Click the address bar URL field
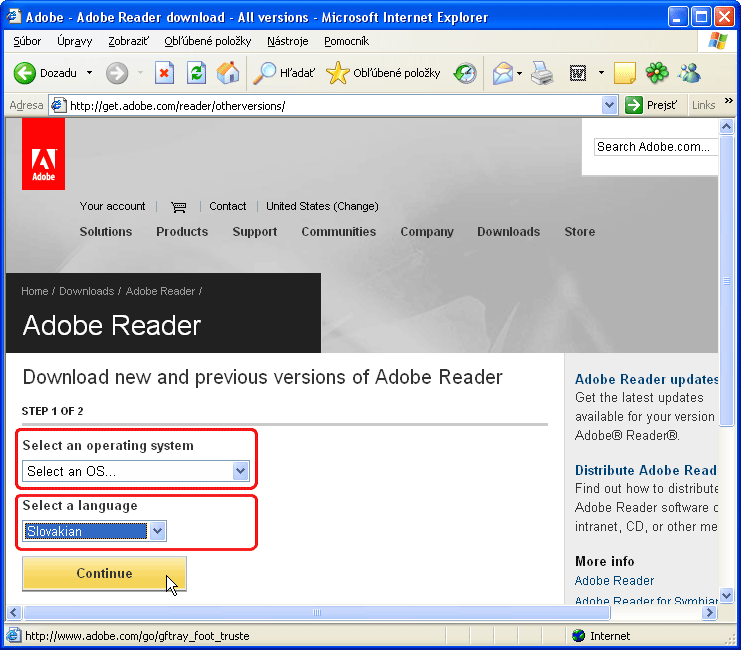The height and width of the screenshot is (650, 741). coord(333,105)
